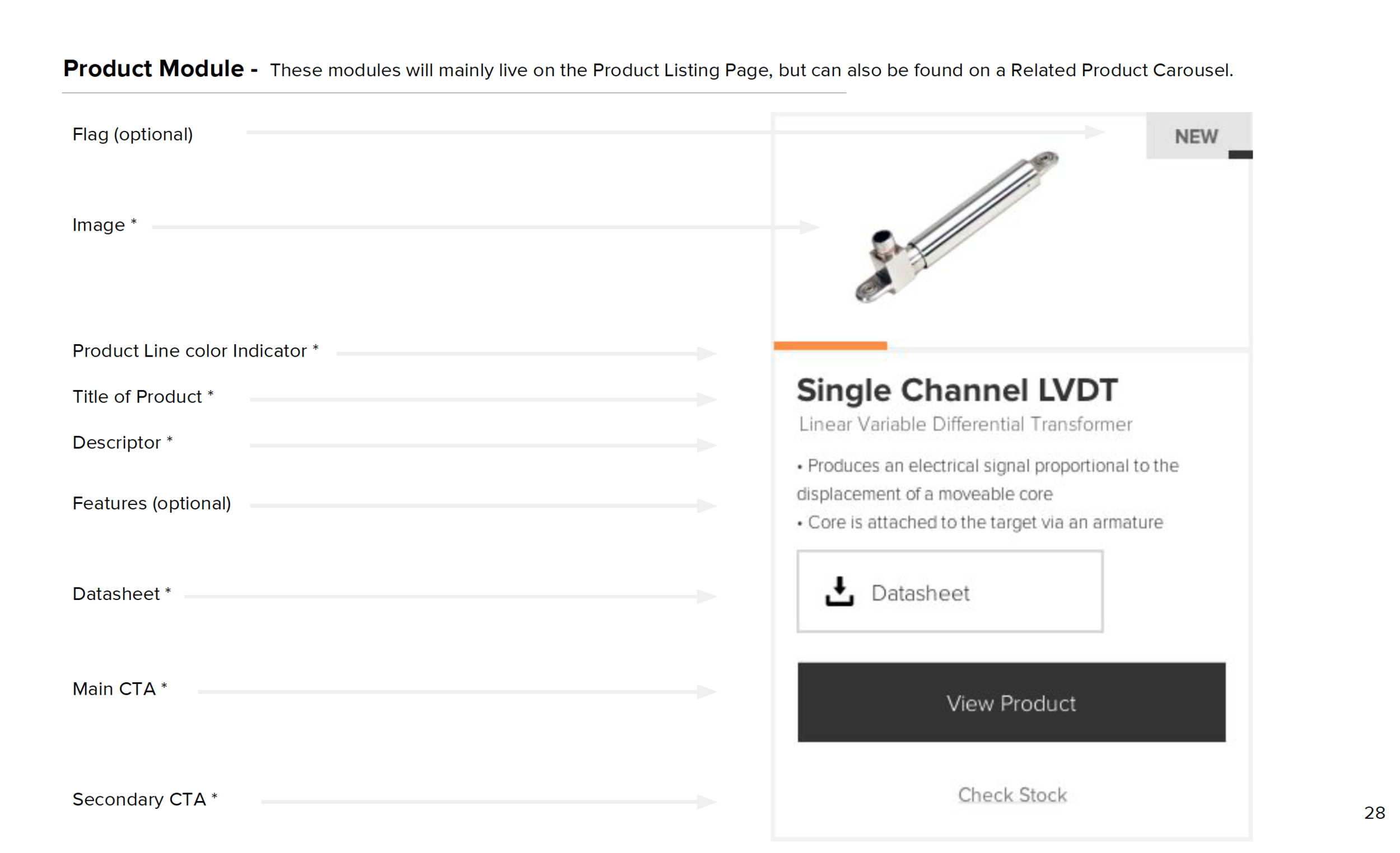Click the Title of Product label
The image size is (1400, 853).
click(143, 396)
